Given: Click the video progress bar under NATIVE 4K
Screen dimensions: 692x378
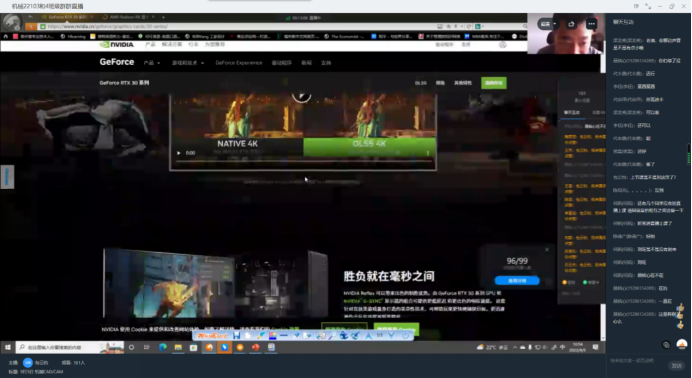Looking at the screenshot, I should coord(303,162).
